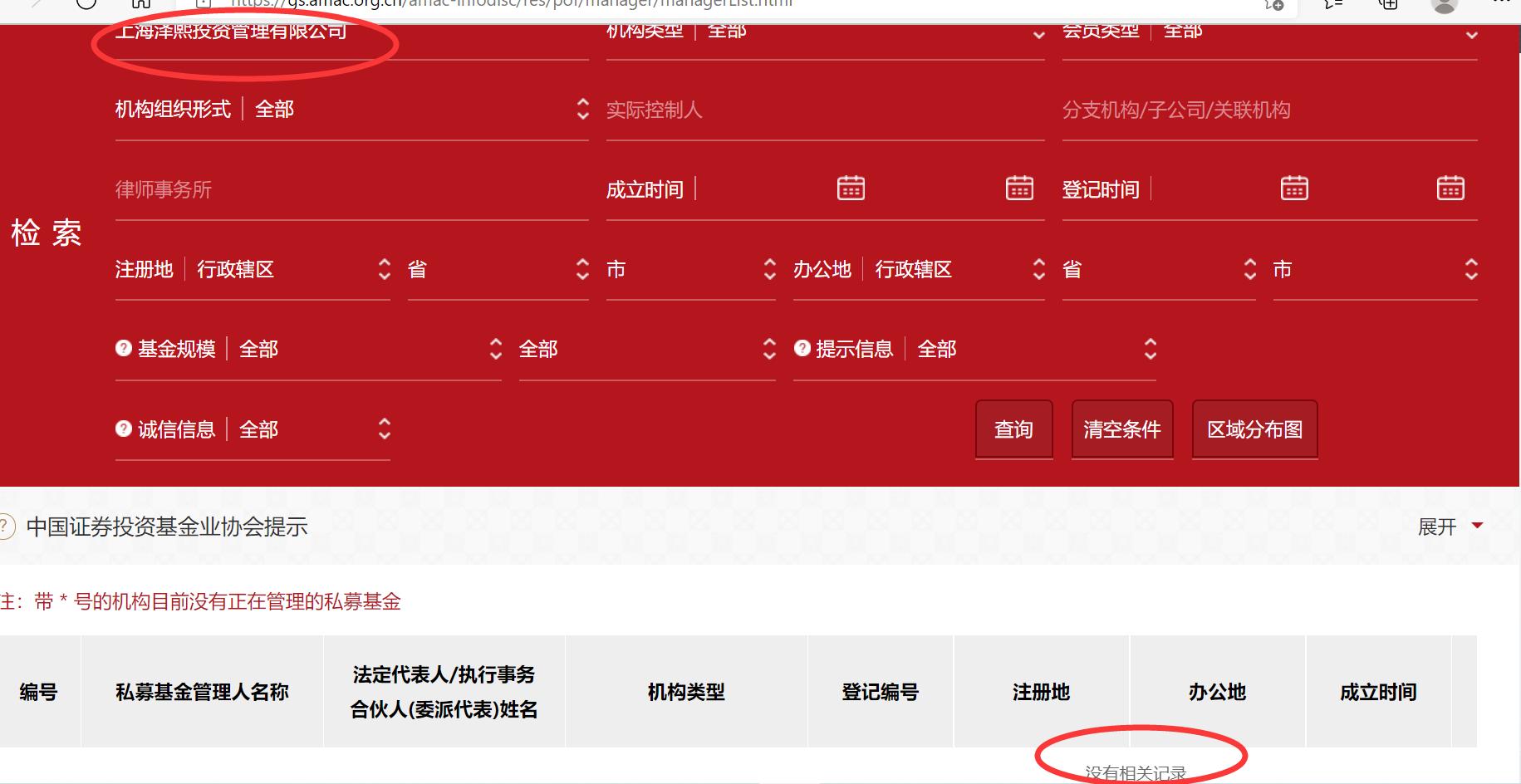Screen dimensions: 1521x784
Task: Expand the 注册地 行政辖区 selector
Action: tap(384, 269)
